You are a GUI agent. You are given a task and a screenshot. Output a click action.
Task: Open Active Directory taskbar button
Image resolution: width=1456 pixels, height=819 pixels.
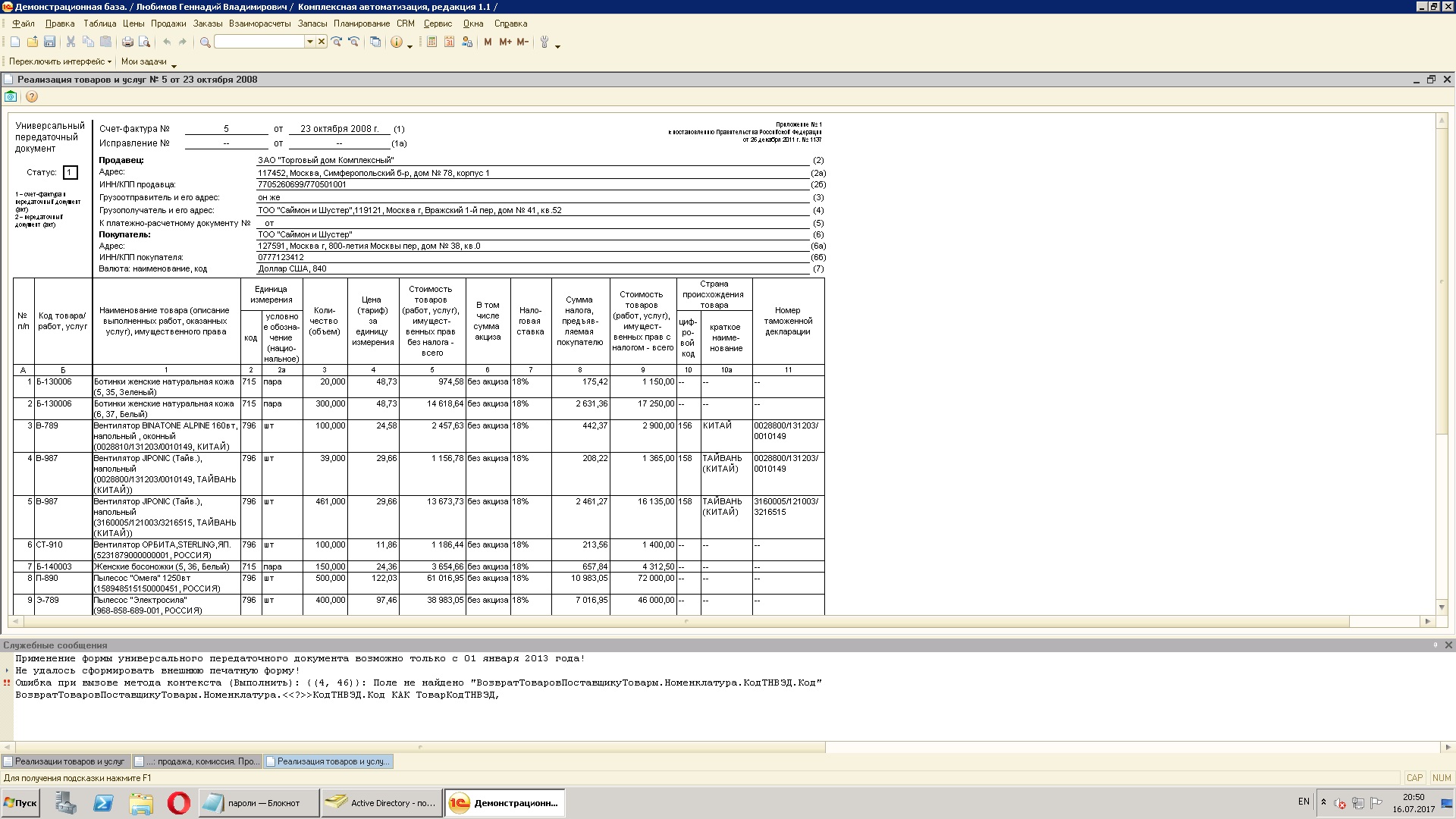click(381, 802)
